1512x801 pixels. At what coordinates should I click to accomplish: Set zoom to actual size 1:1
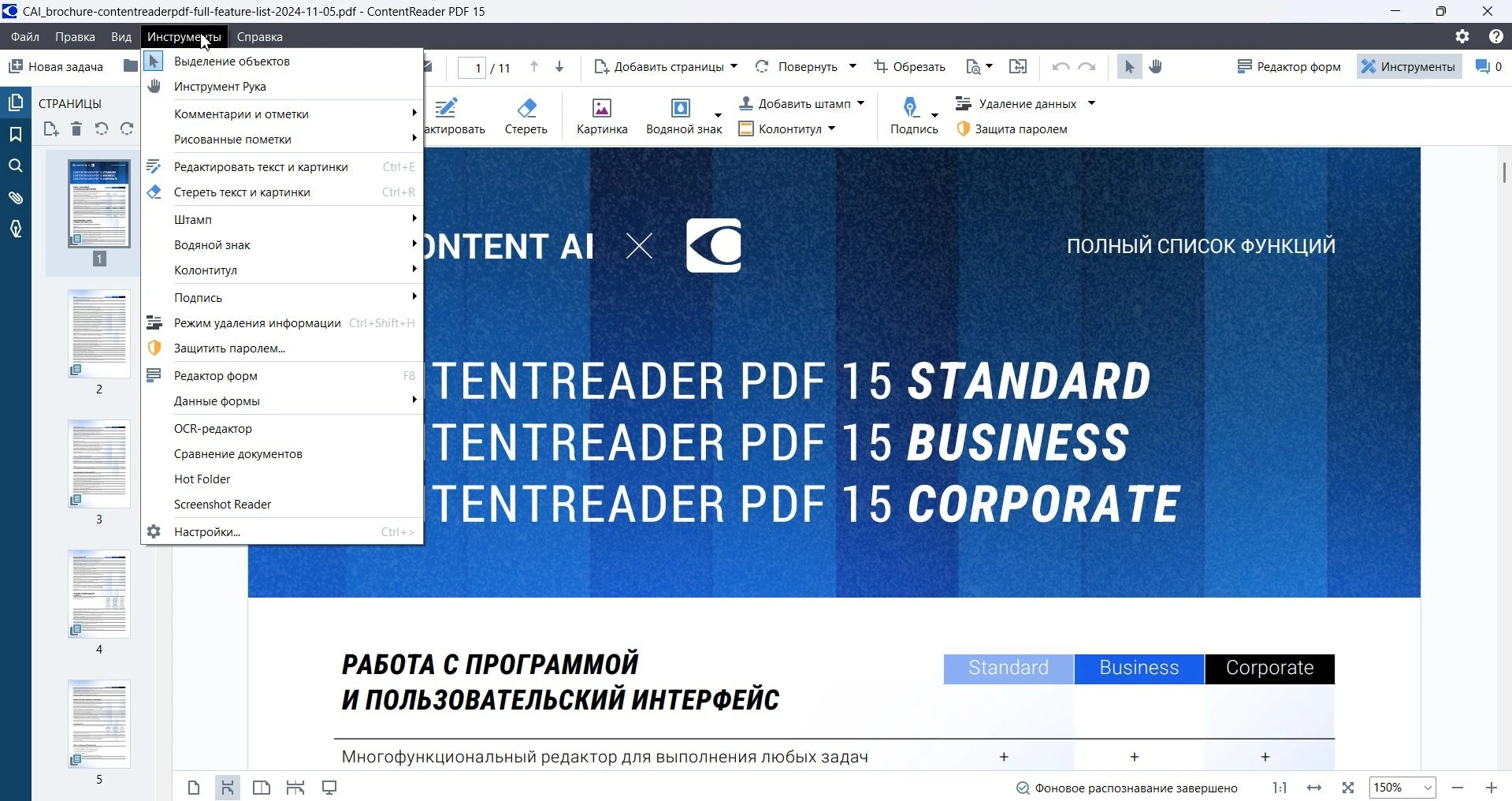coord(1280,788)
